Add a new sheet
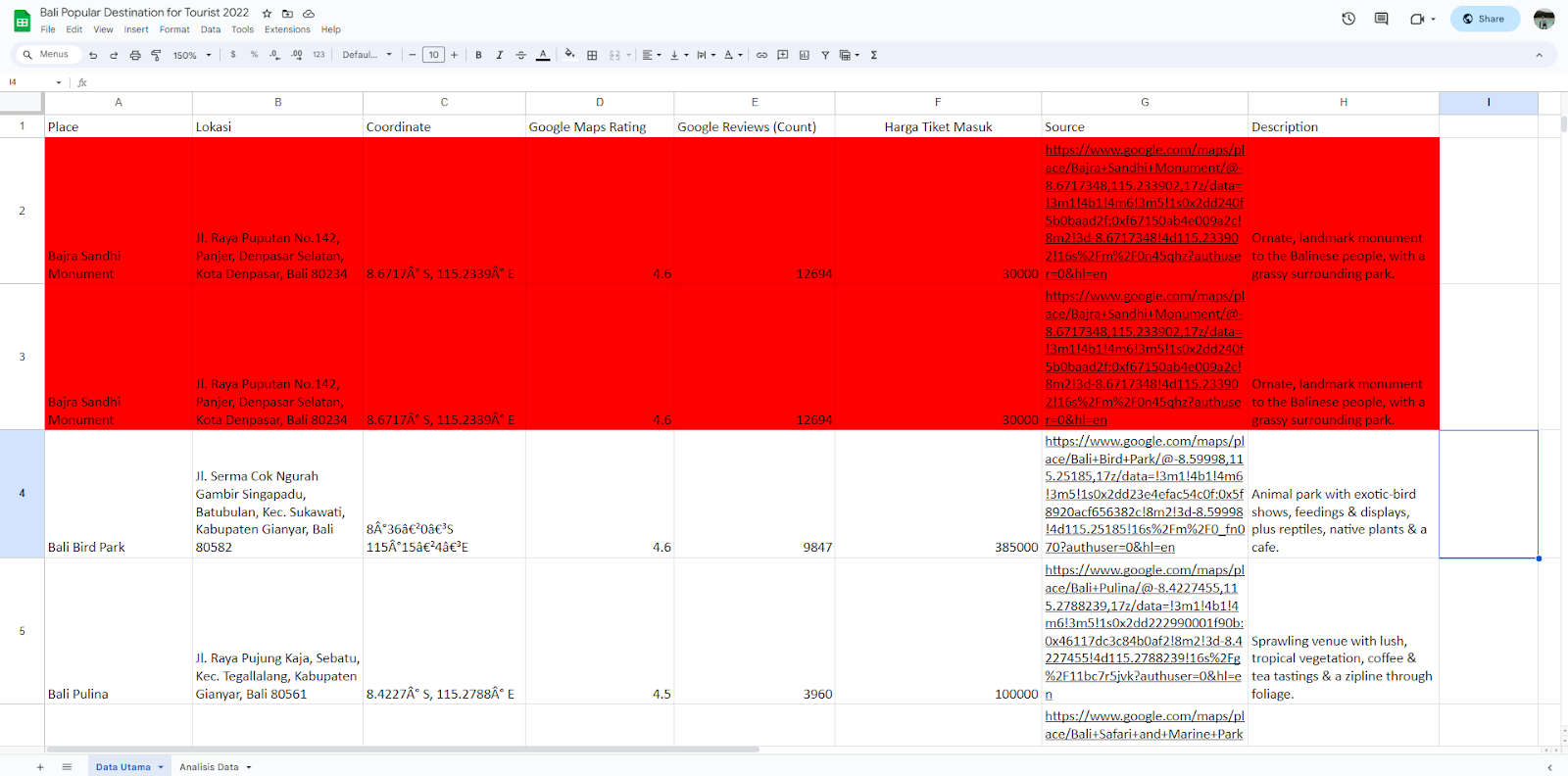Viewport: 1568px width, 776px height. (x=40, y=767)
